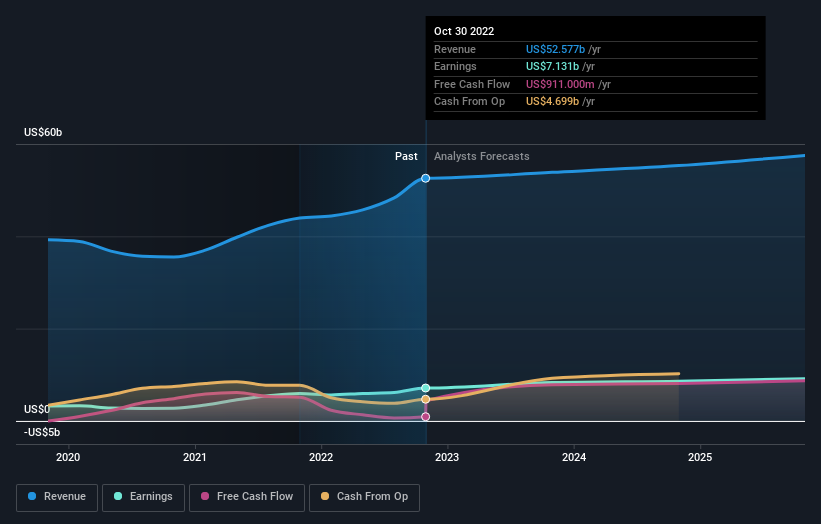Click the blue Revenue legend dot
Viewport: 821px width, 524px height.
(32, 496)
